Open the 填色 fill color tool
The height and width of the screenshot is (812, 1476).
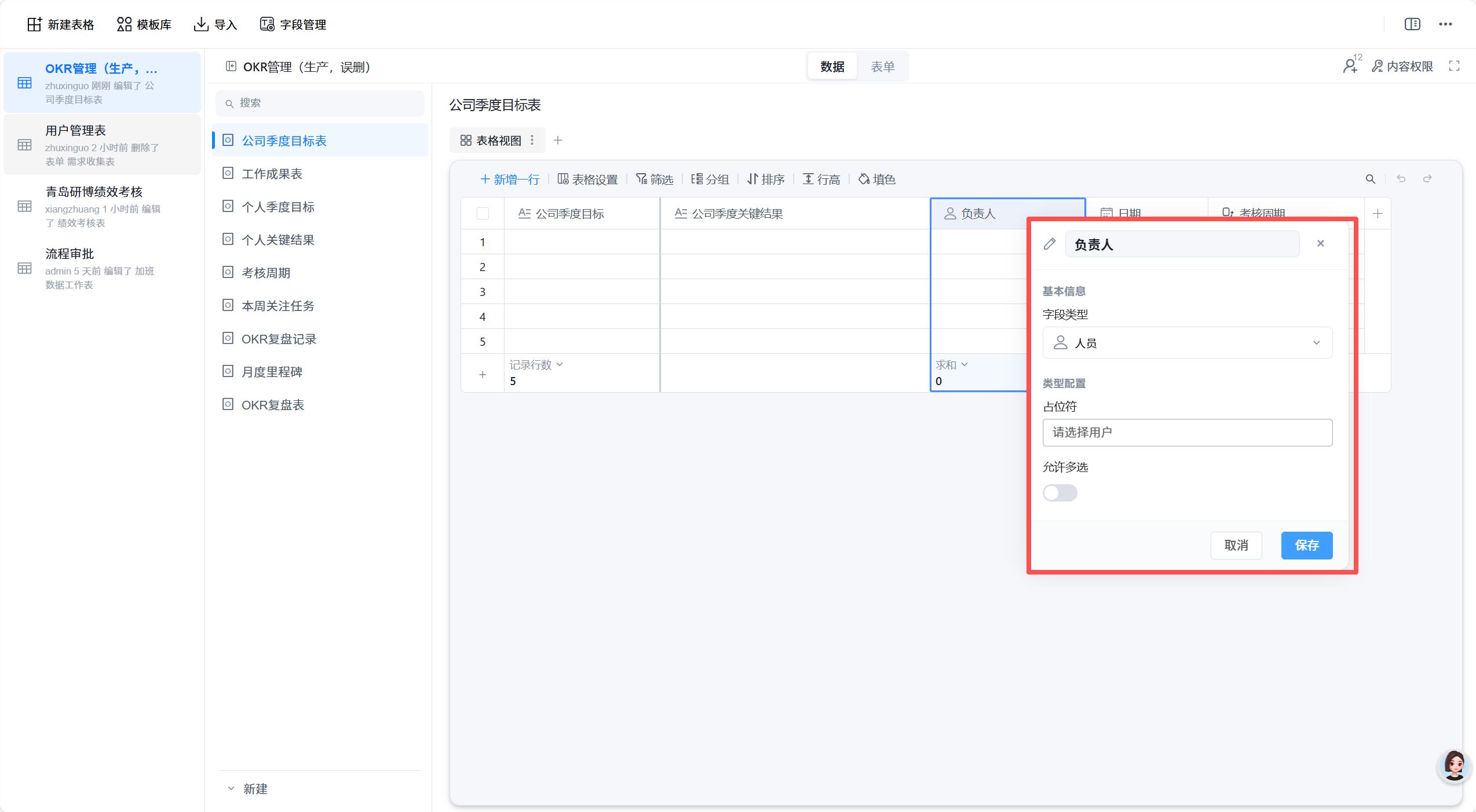pyautogui.click(x=877, y=179)
